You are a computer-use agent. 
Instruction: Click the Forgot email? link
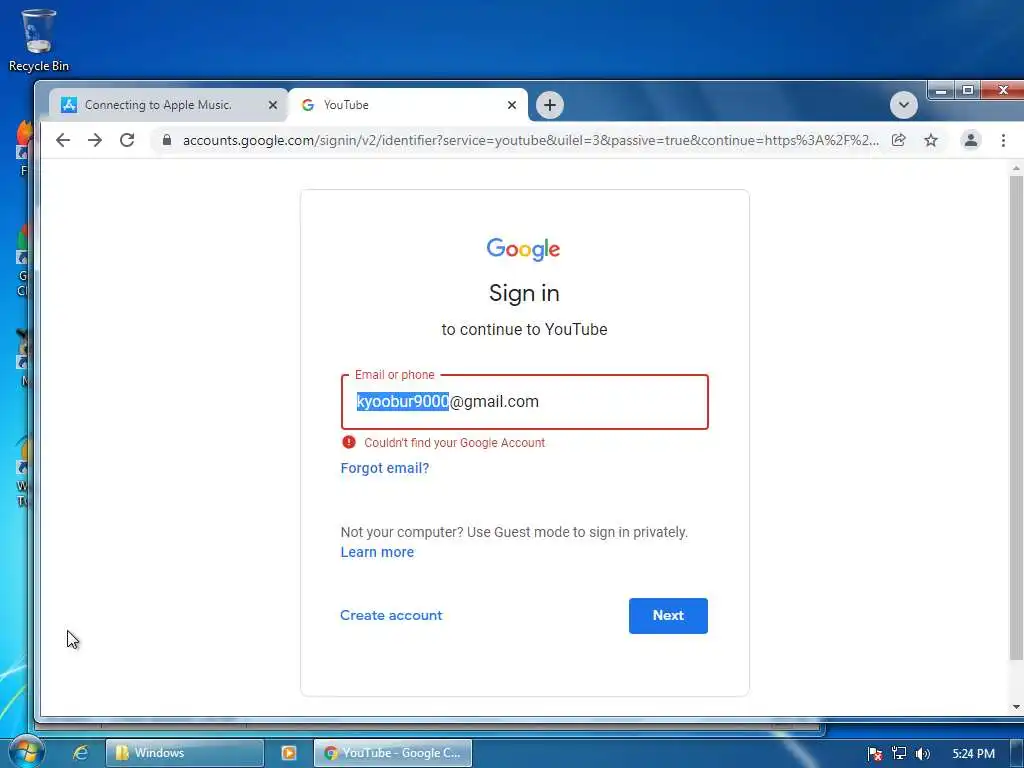385,468
